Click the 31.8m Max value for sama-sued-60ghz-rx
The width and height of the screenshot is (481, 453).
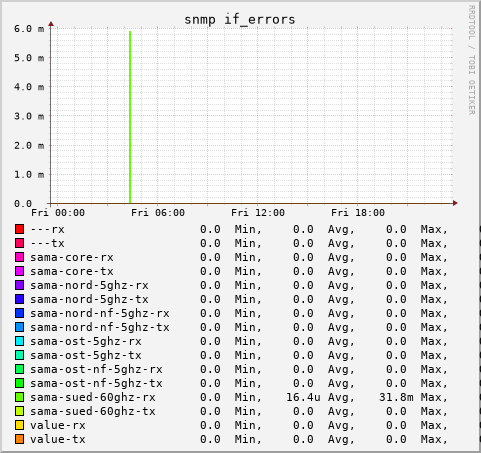[396, 397]
